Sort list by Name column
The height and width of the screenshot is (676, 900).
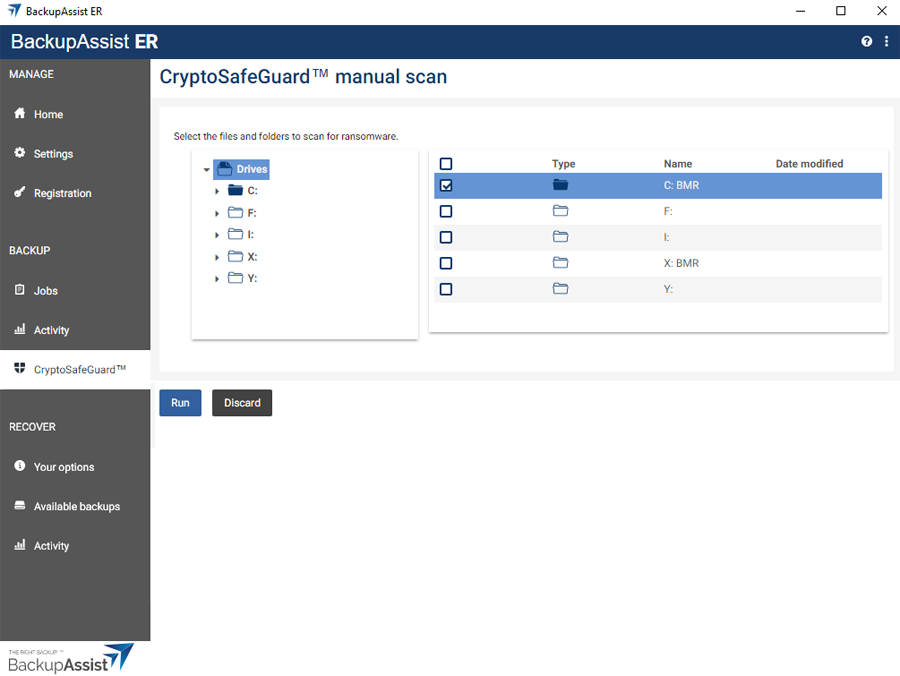tap(678, 164)
